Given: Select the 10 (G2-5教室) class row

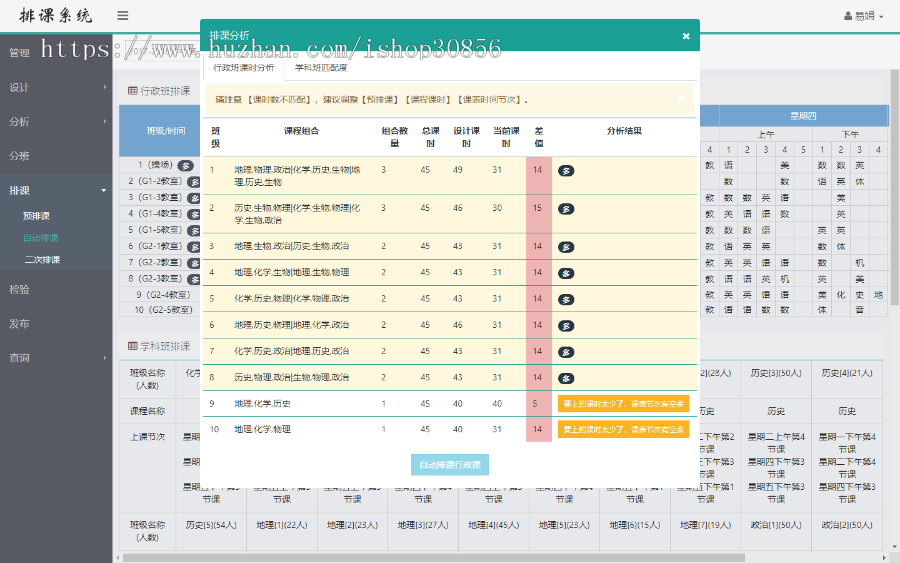Looking at the screenshot, I should (x=163, y=310).
